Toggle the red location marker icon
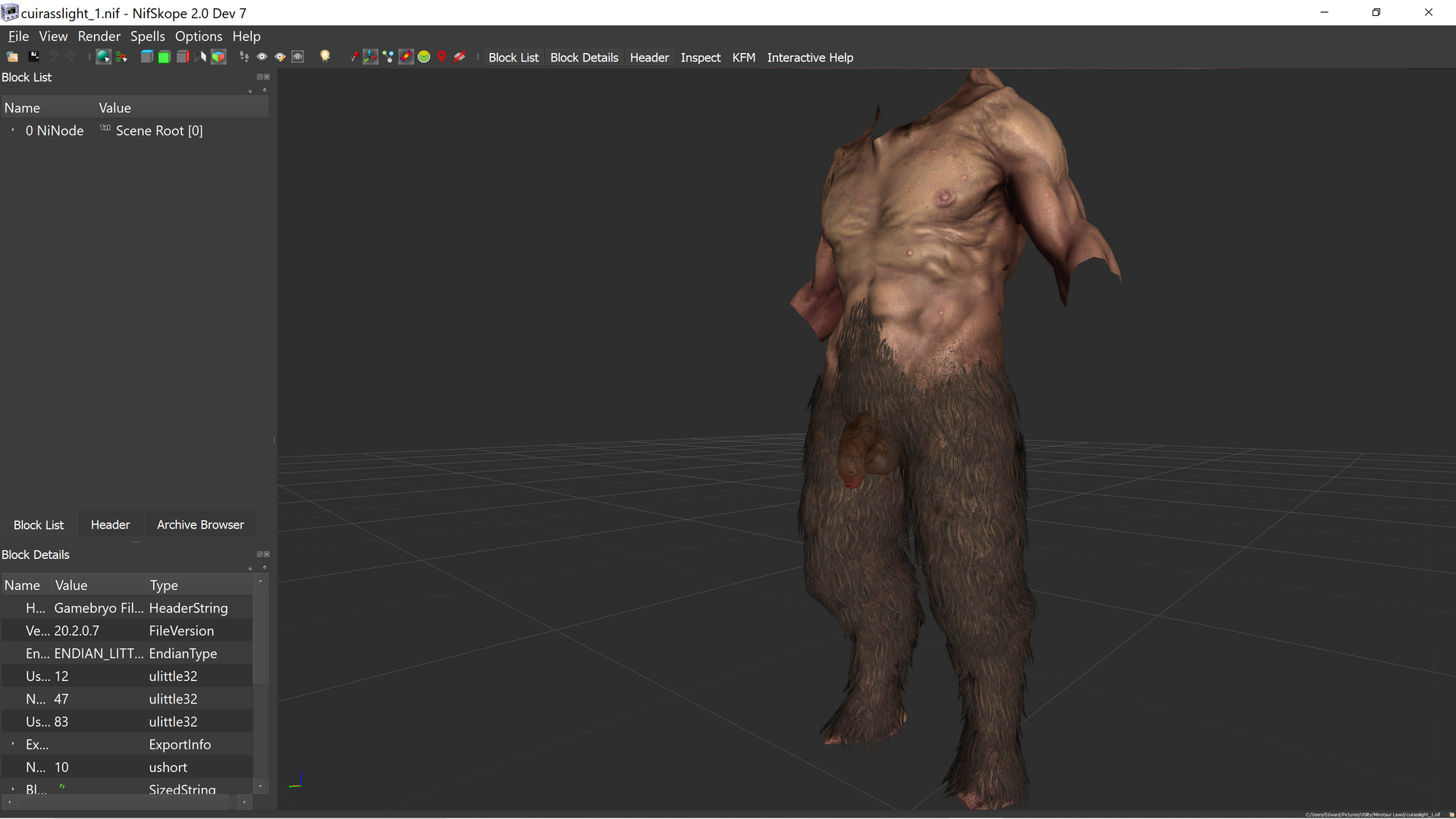This screenshot has width=1456, height=819. [441, 57]
